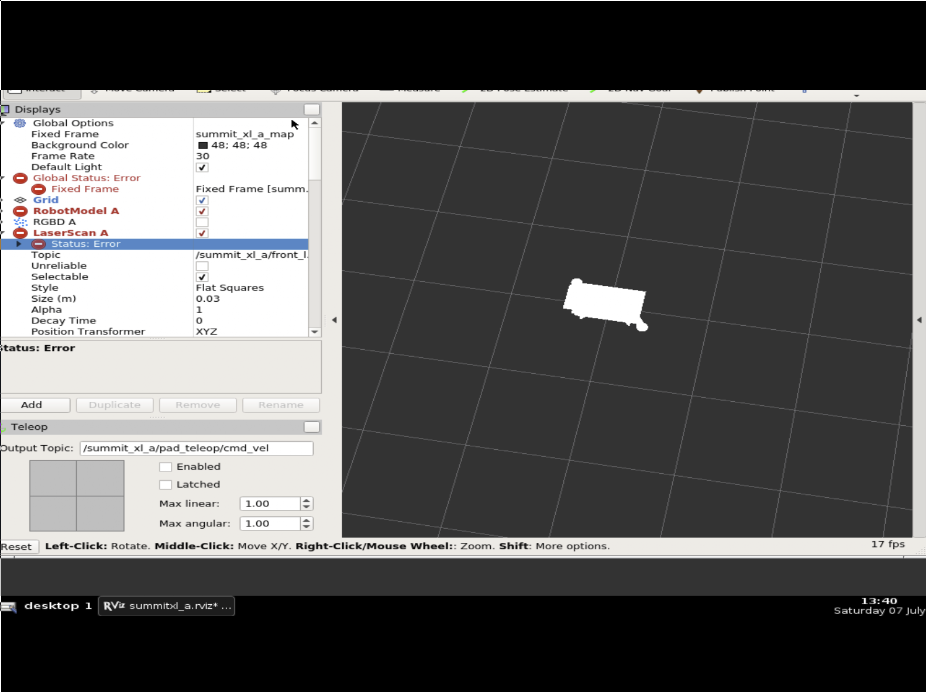This screenshot has width=926, height=692.
Task: Click the RGBD A point cloud icon
Action: coord(20,222)
